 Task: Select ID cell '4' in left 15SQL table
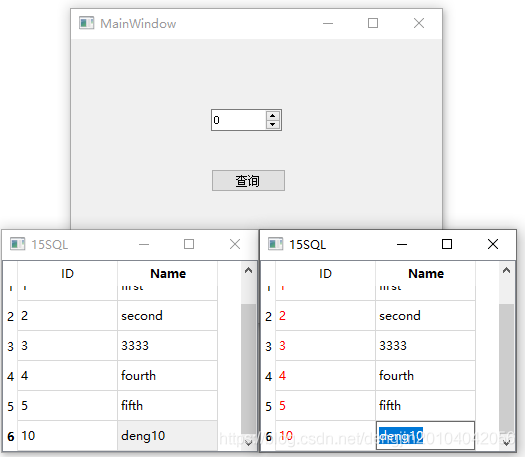tap(67, 376)
